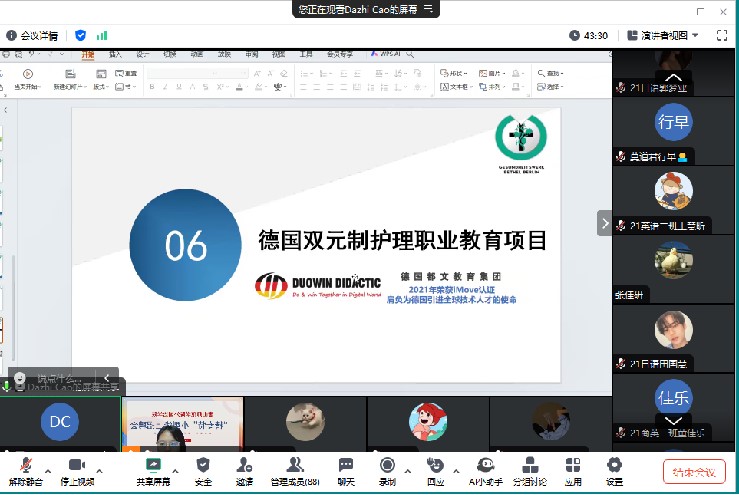Click the End Meeting (结束会议) button
The height and width of the screenshot is (495, 739).
click(x=693, y=471)
